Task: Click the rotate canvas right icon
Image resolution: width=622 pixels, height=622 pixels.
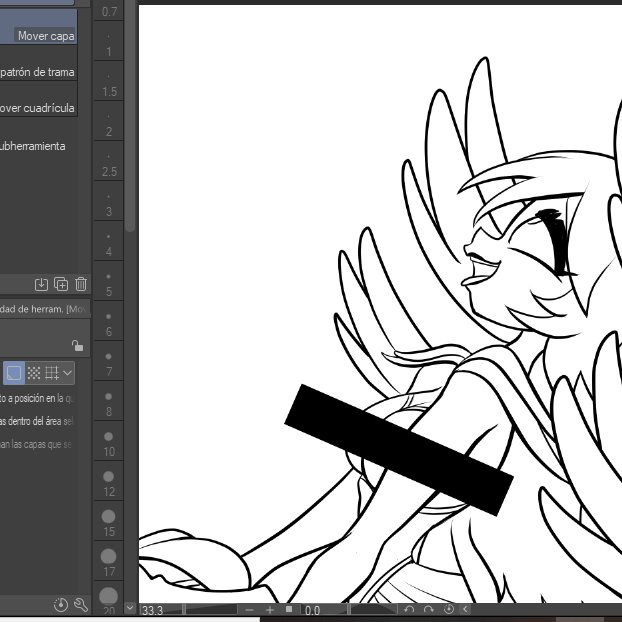Action: coord(429,610)
